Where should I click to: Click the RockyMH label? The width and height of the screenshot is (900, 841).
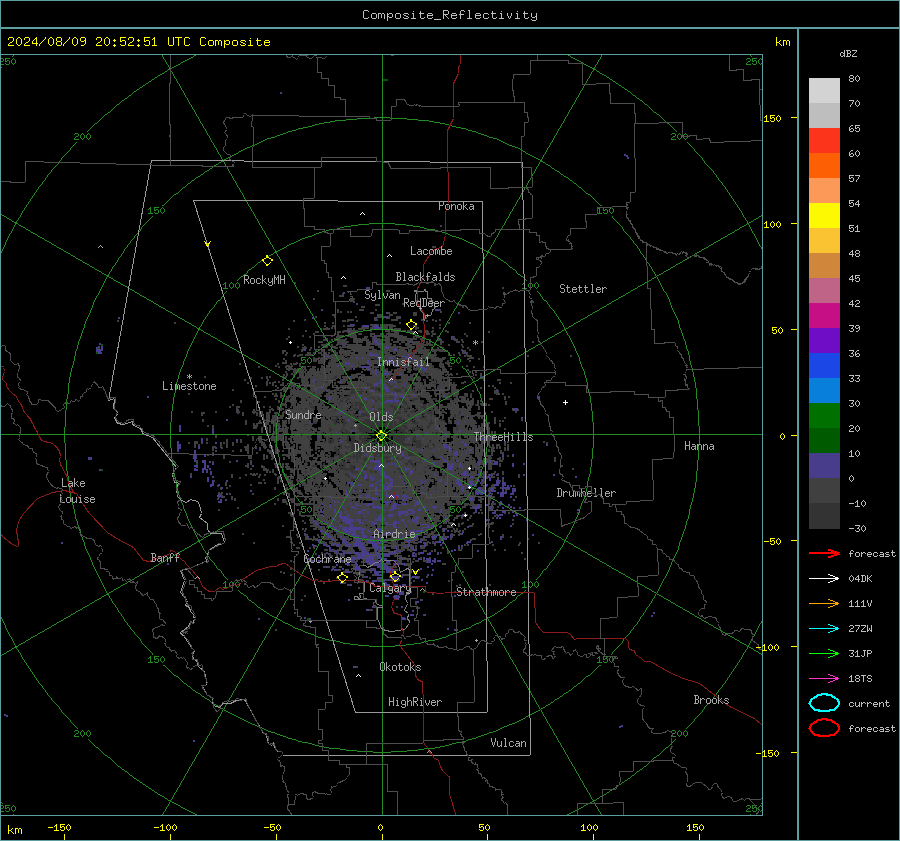pos(264,280)
